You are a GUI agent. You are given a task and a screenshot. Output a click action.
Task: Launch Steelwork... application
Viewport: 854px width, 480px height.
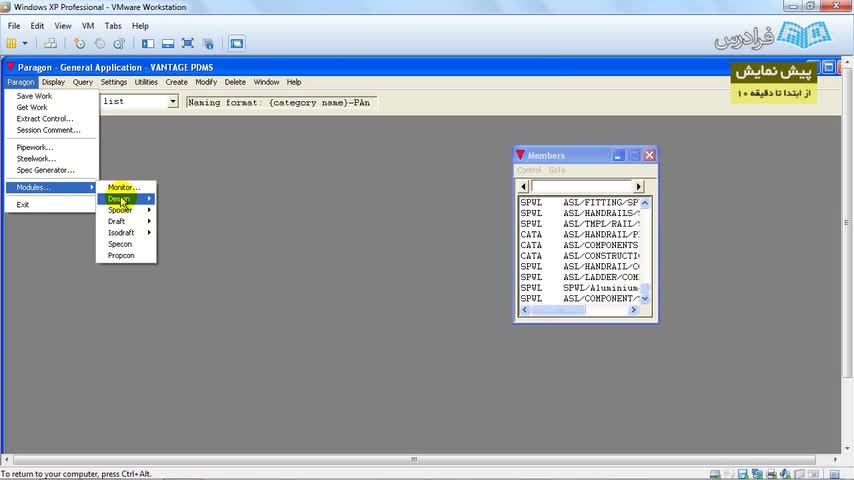click(52, 159)
